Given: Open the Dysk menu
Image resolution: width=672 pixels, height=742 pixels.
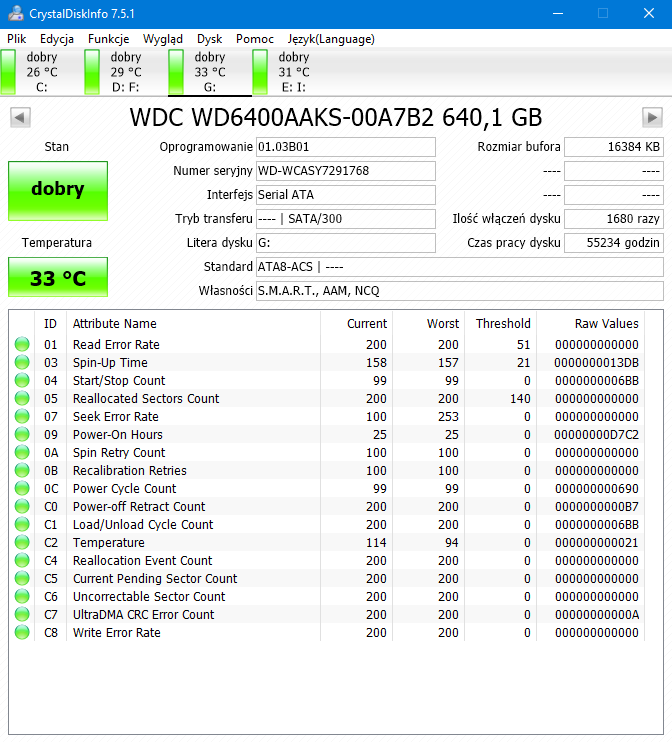Looking at the screenshot, I should point(210,39).
